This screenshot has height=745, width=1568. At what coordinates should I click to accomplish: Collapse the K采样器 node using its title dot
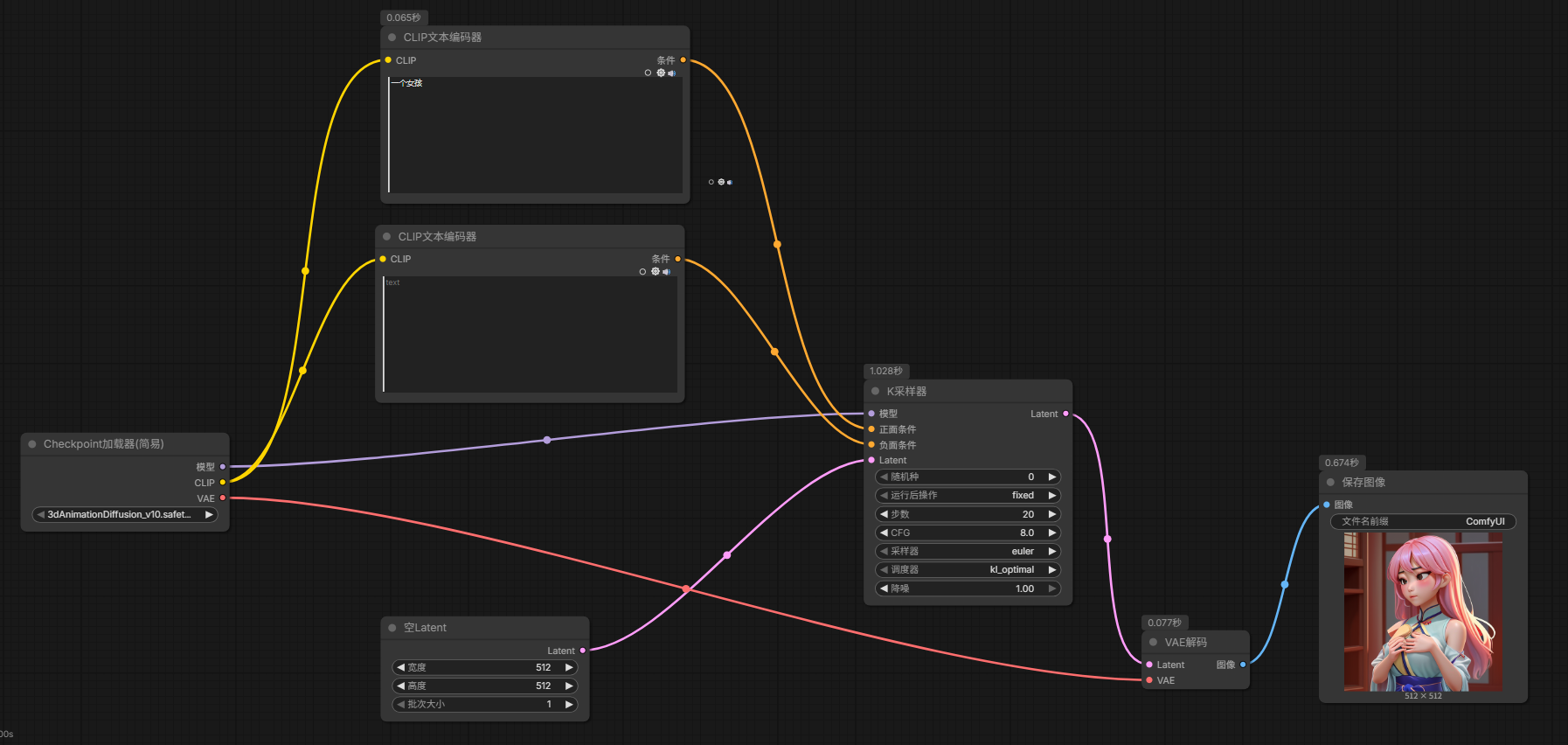pyautogui.click(x=875, y=392)
